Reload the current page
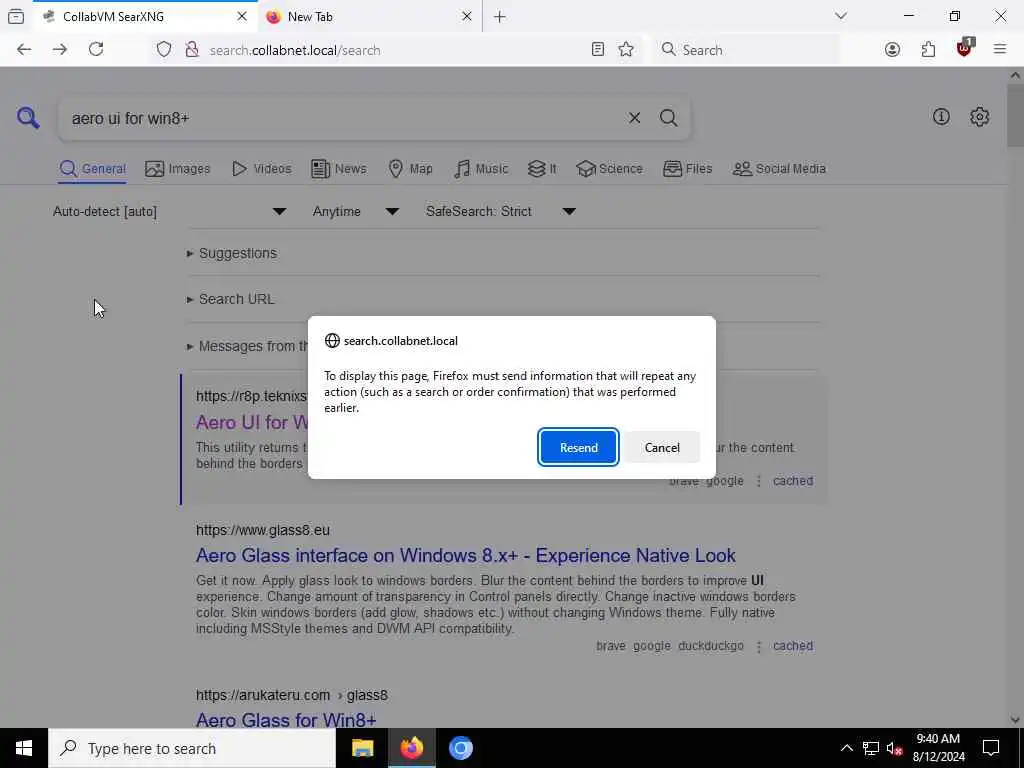 tap(96, 50)
